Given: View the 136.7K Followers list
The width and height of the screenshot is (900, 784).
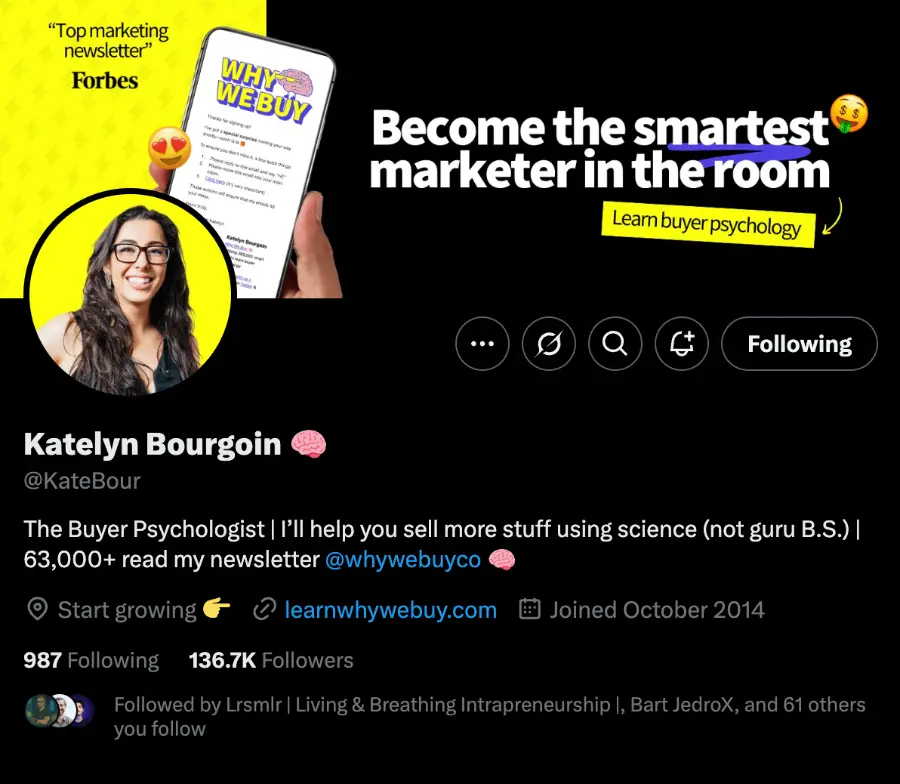Looking at the screenshot, I should point(271,661).
